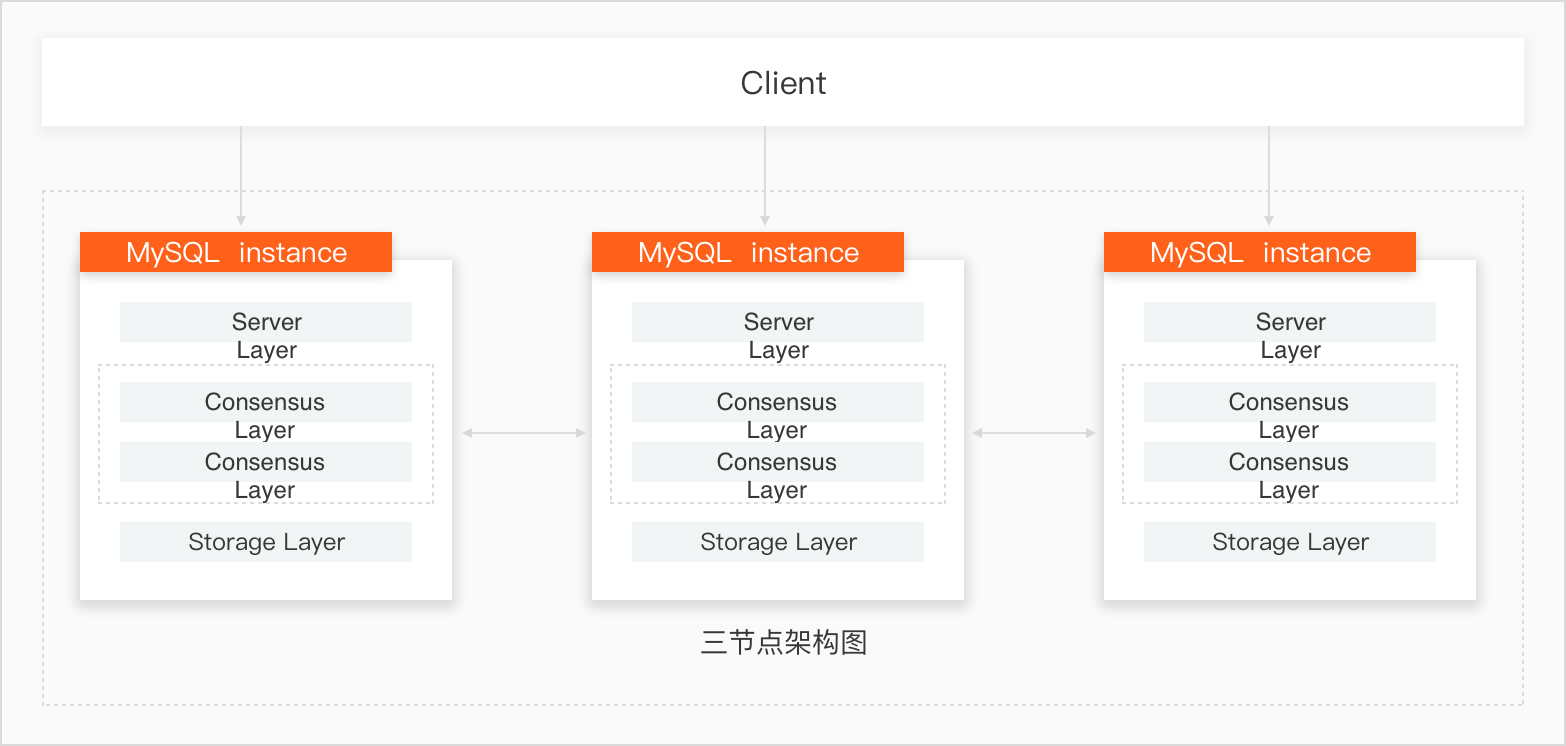Image resolution: width=1566 pixels, height=746 pixels.
Task: Select the middle MySQL instance orange header
Action: click(x=748, y=252)
